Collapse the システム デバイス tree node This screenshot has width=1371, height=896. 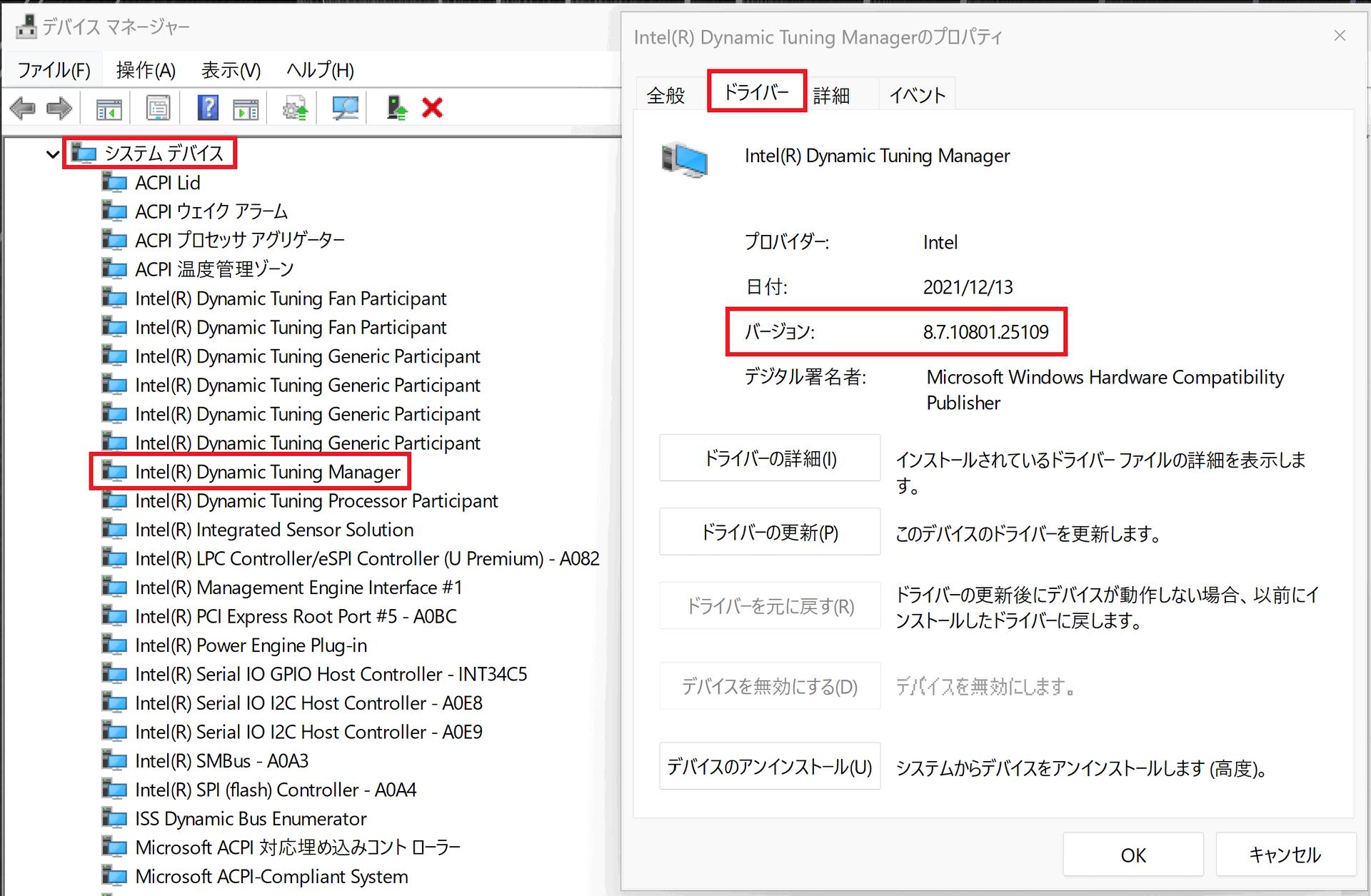[x=52, y=153]
